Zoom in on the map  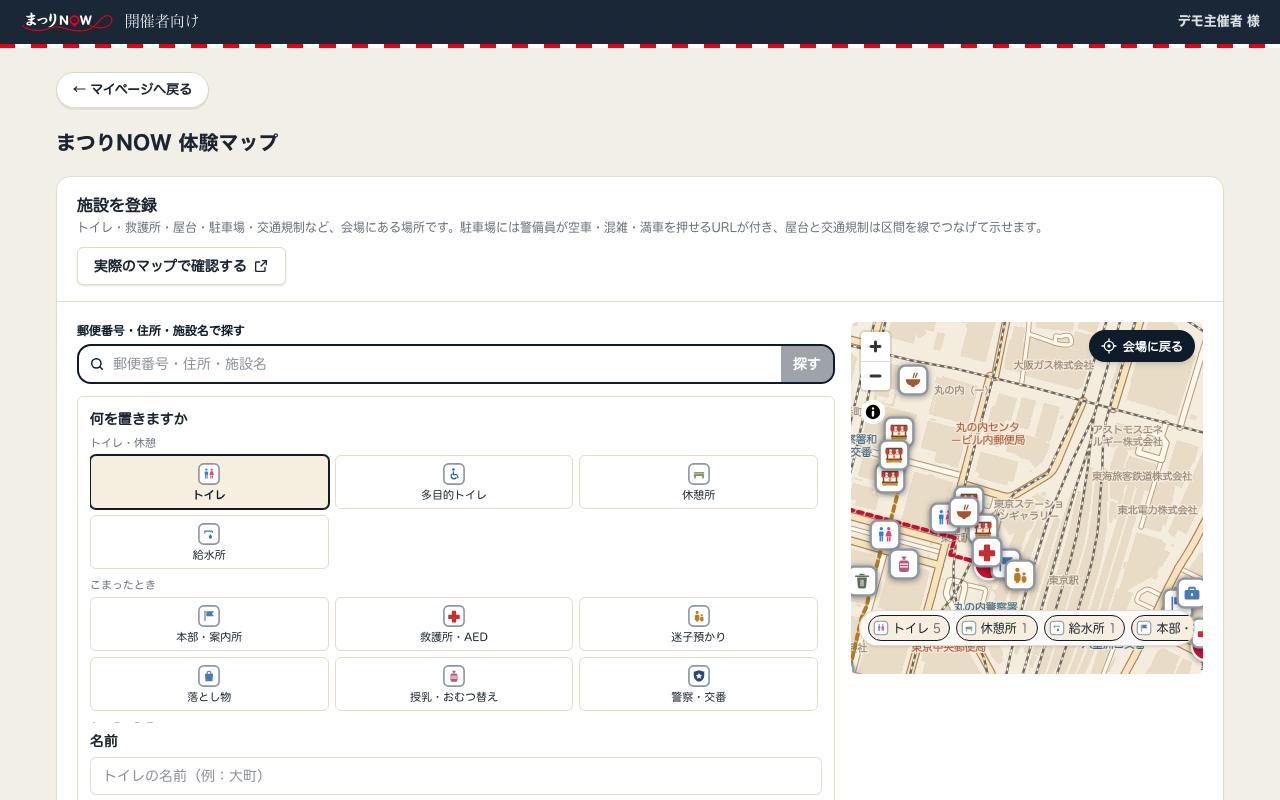[875, 346]
